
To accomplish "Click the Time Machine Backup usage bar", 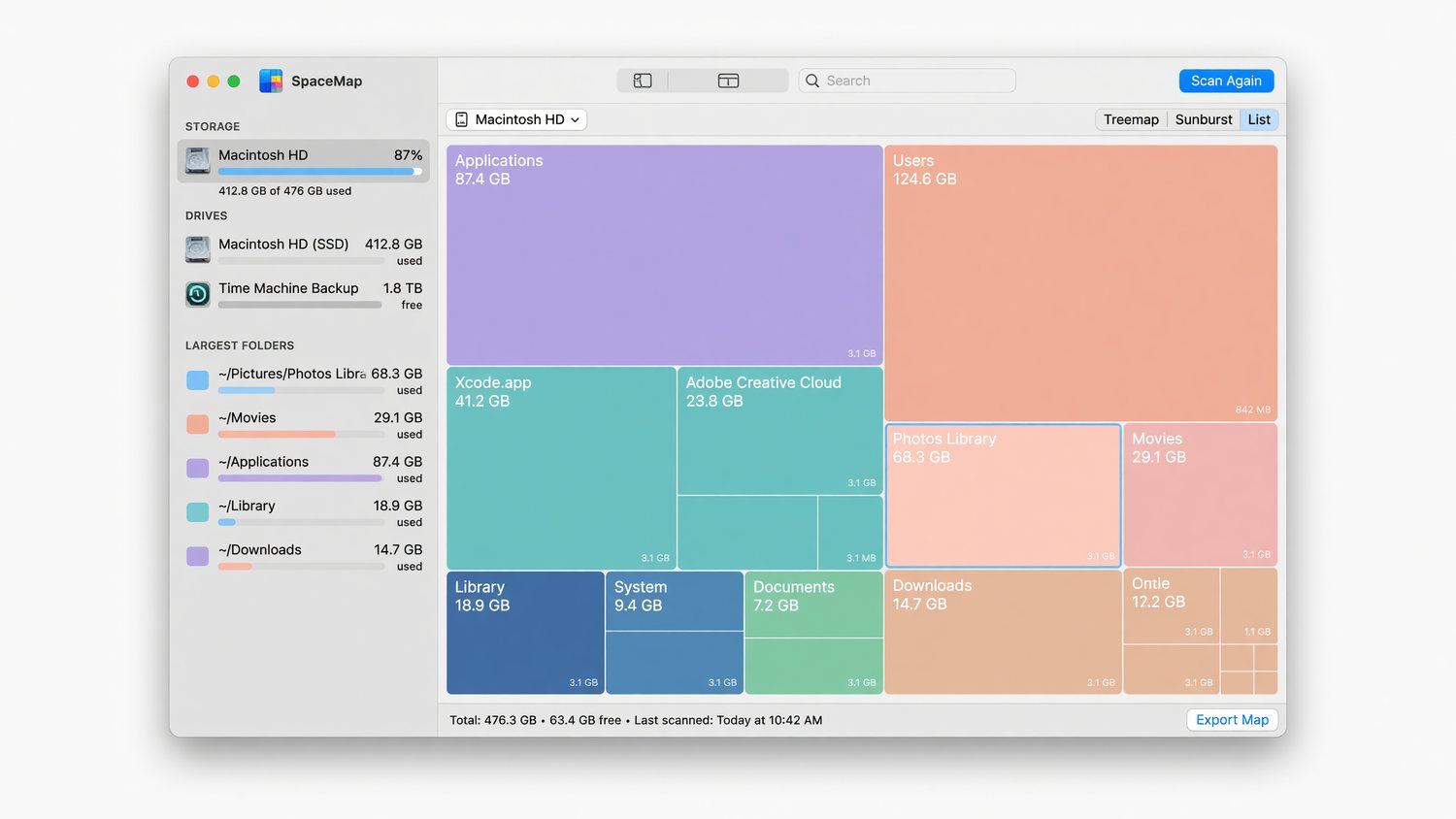I will click(301, 305).
